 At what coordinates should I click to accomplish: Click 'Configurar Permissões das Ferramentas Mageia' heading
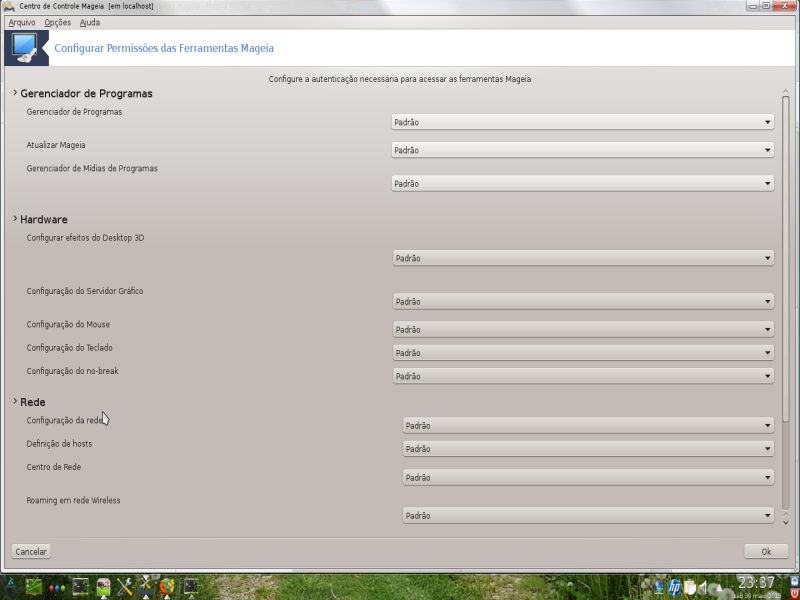164,48
